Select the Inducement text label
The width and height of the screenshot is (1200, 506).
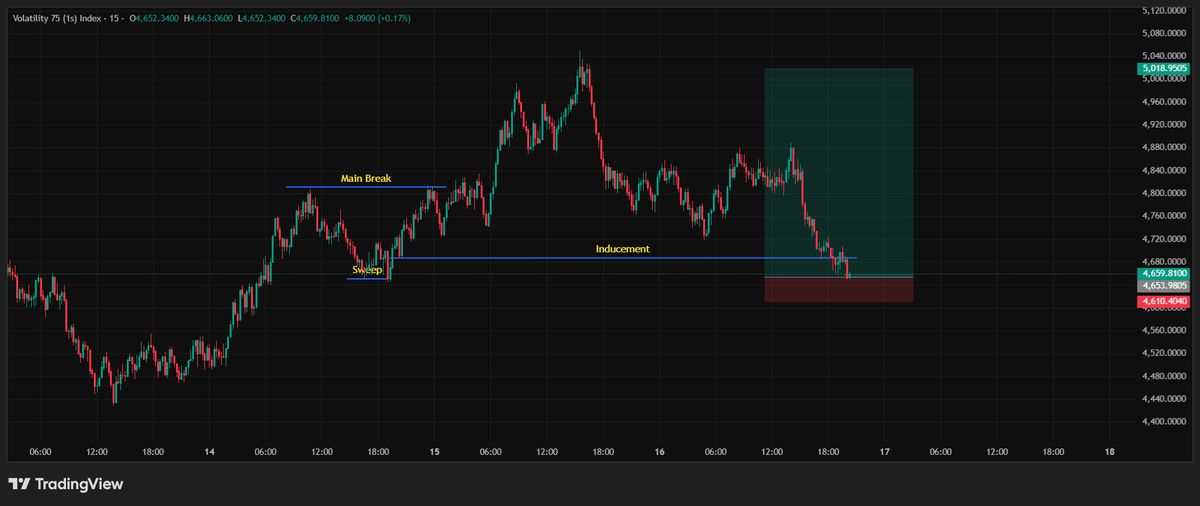pyautogui.click(x=623, y=249)
